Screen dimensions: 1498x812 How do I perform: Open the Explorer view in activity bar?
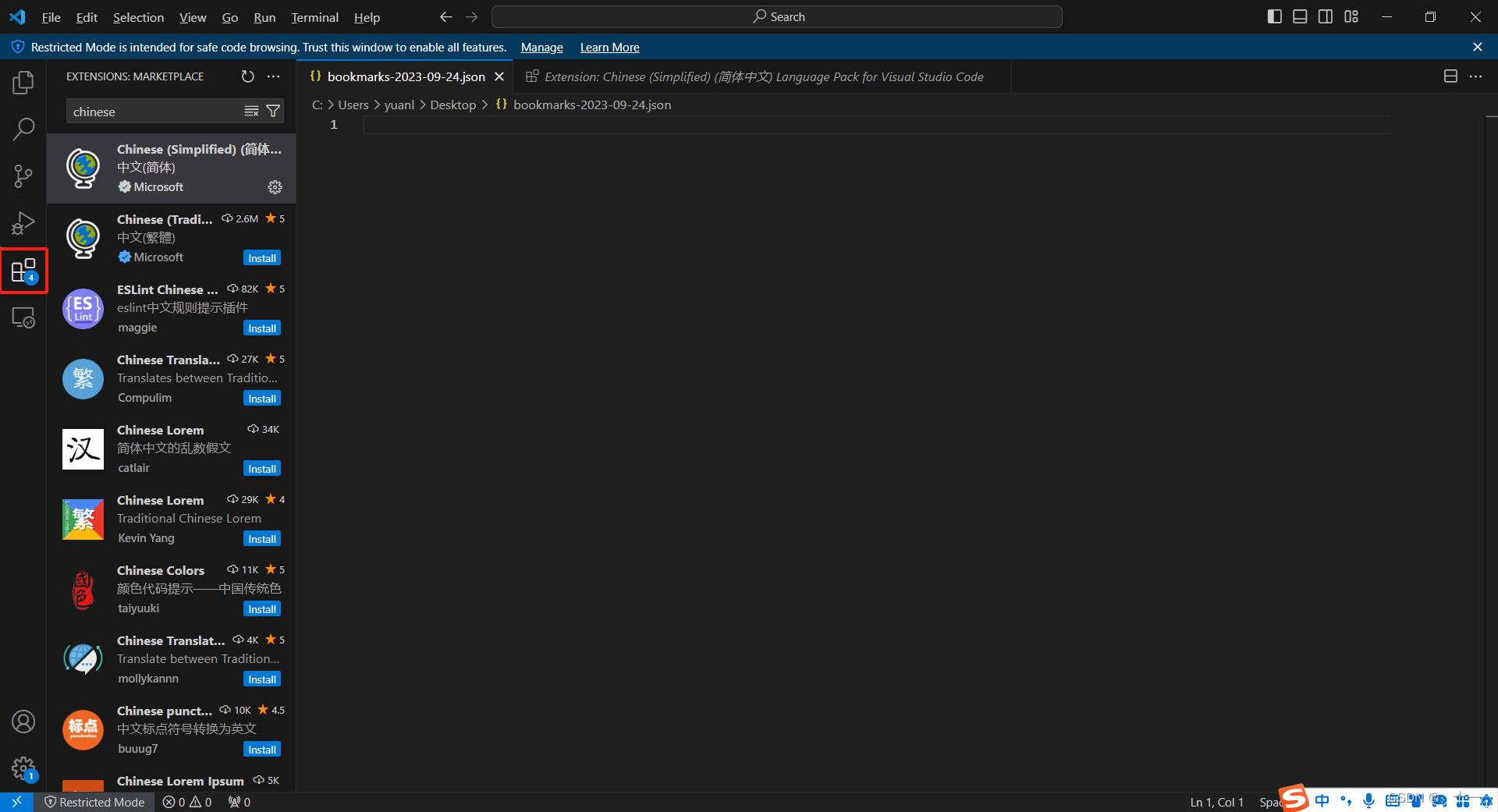point(23,82)
